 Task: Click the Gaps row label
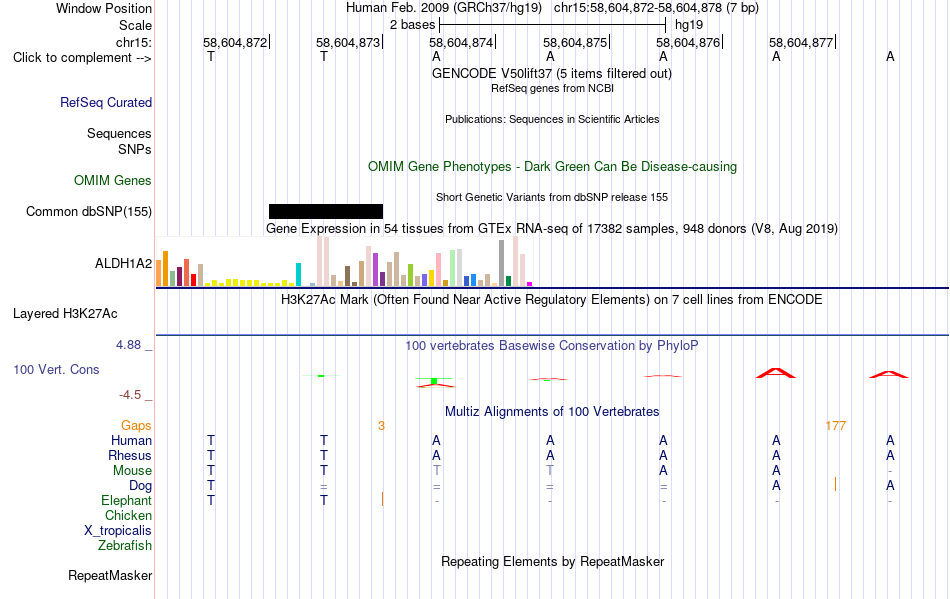(x=136, y=426)
